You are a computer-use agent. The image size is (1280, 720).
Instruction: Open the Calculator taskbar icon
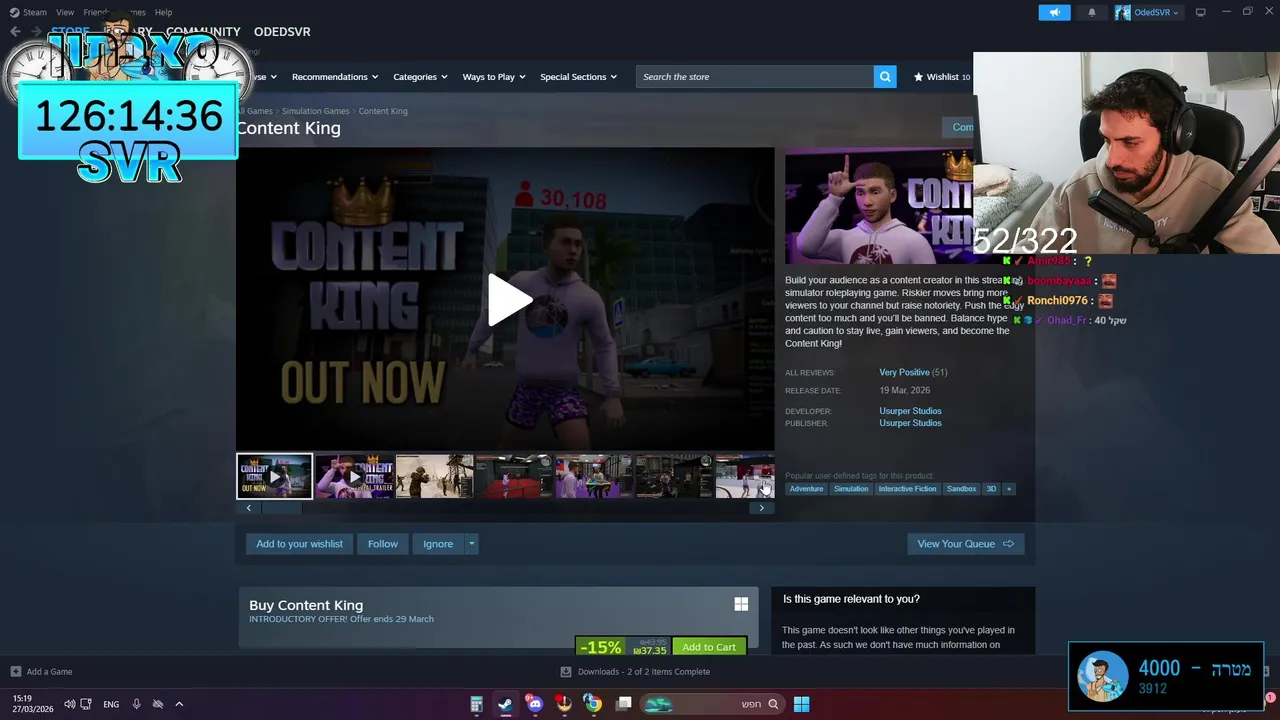pyautogui.click(x=476, y=704)
